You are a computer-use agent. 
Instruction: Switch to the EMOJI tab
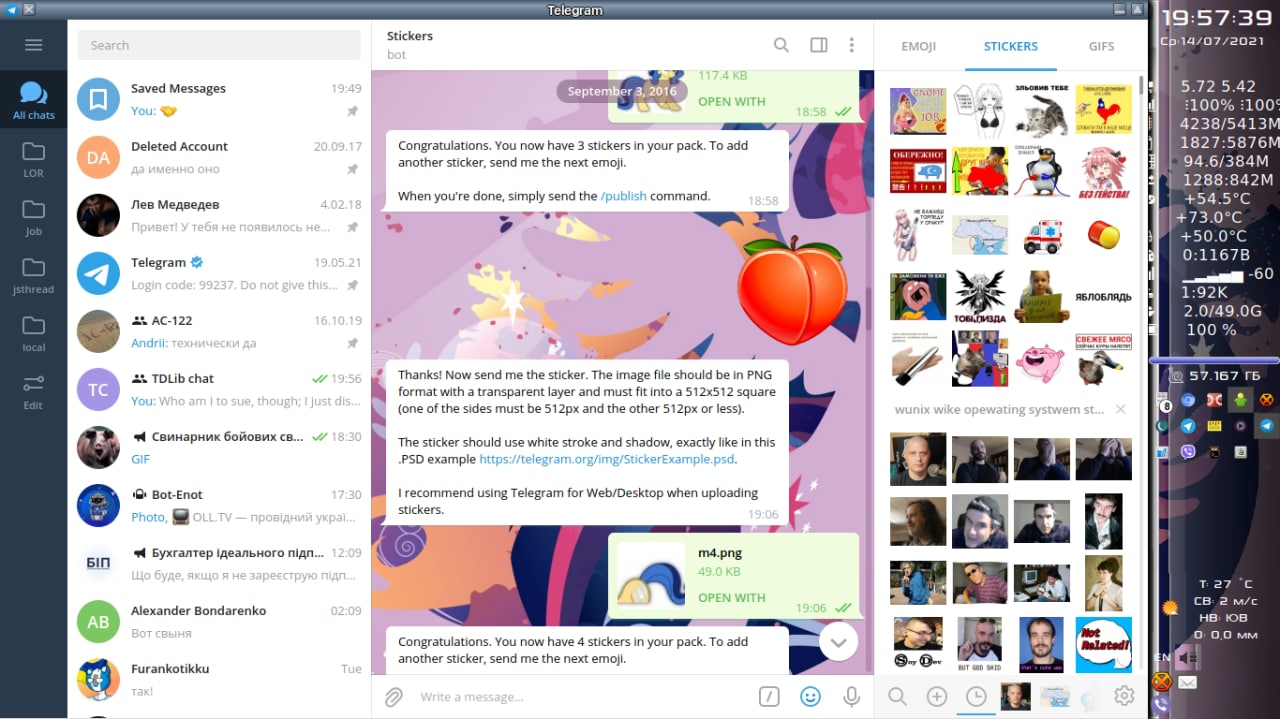(919, 46)
